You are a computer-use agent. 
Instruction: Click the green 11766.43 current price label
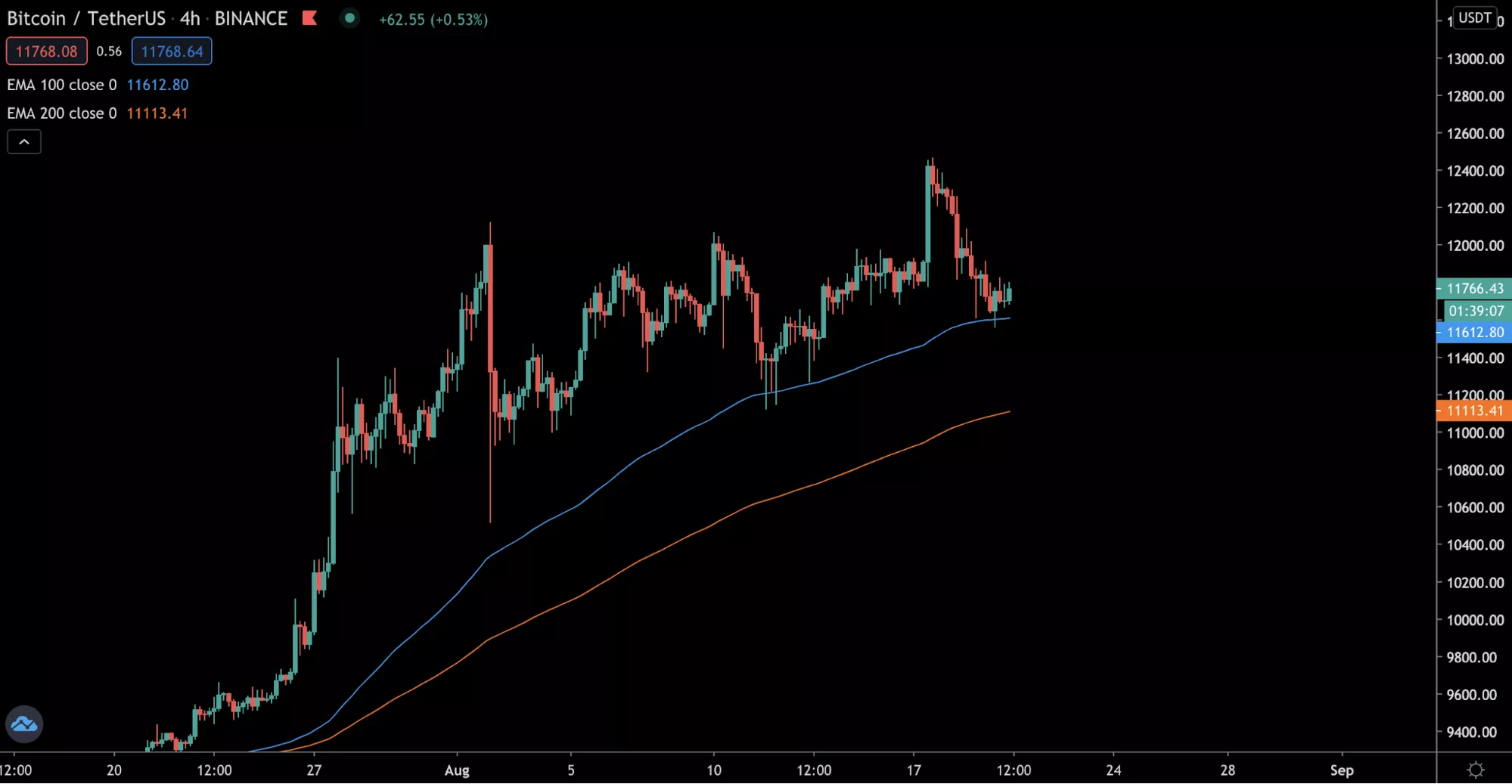coord(1474,288)
